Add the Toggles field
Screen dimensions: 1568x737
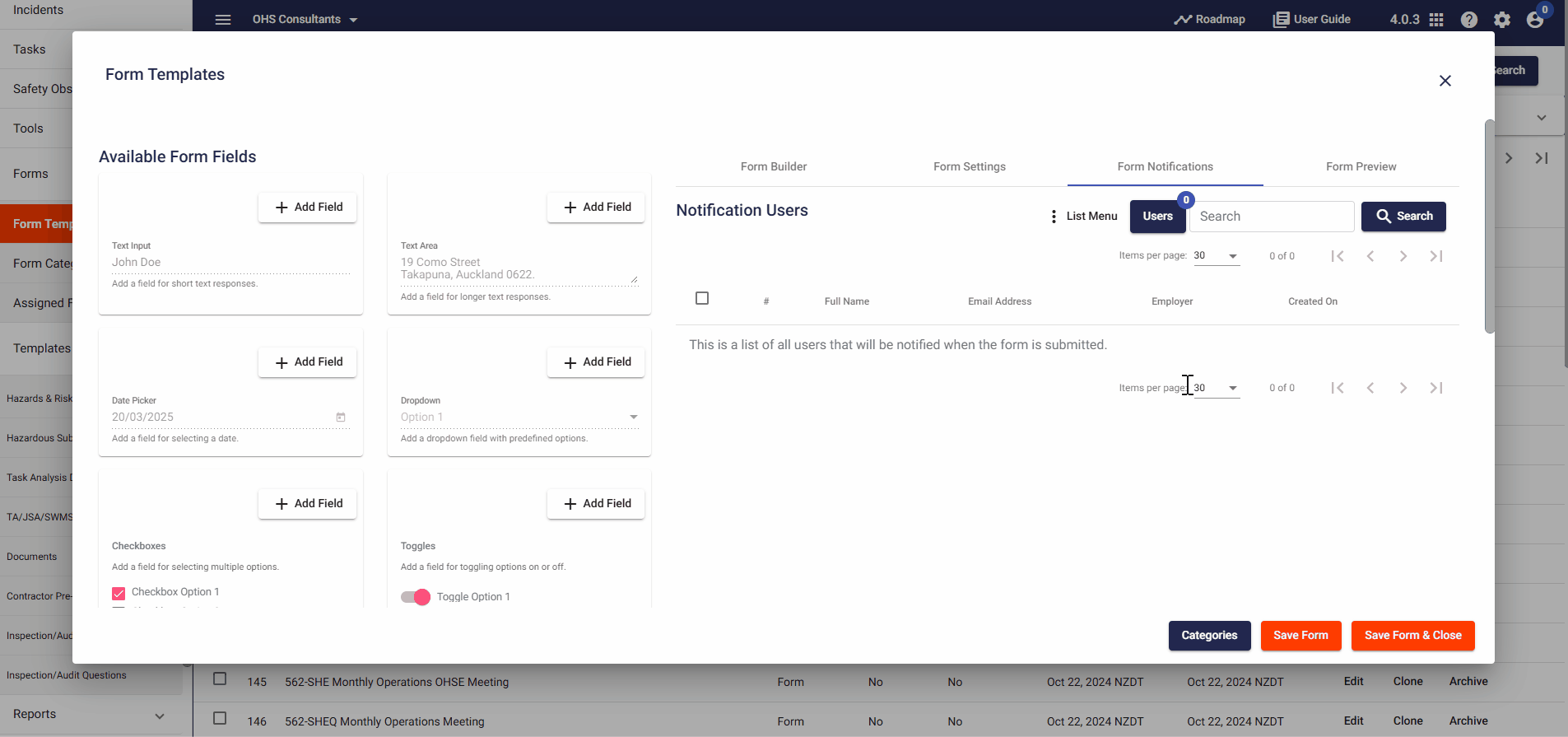[596, 504]
